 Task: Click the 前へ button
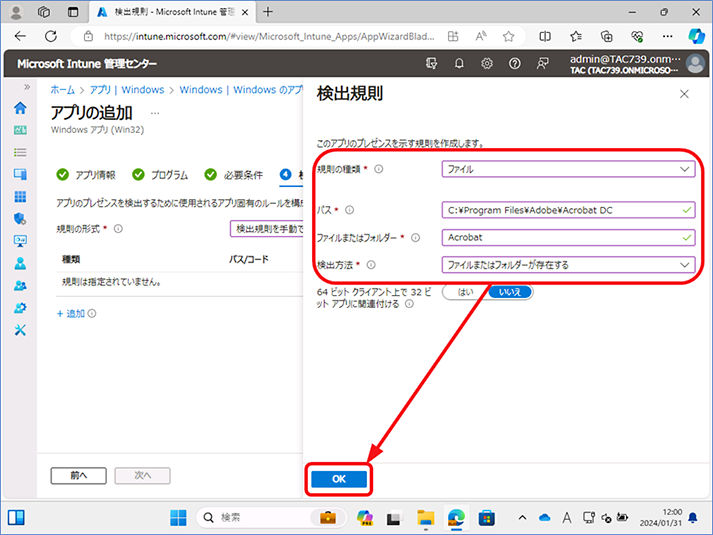point(78,476)
